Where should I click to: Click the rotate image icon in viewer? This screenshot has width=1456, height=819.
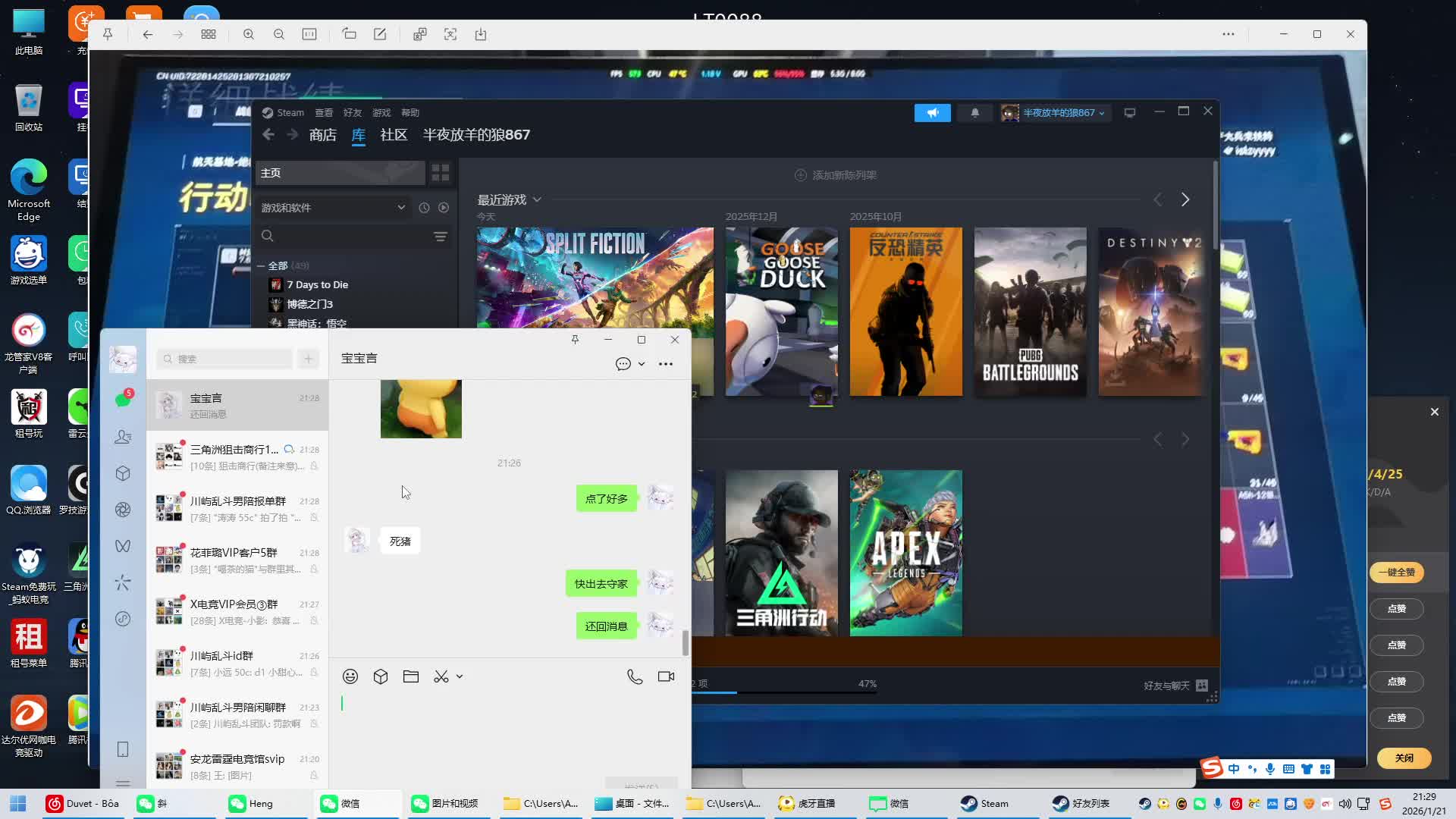[x=349, y=34]
